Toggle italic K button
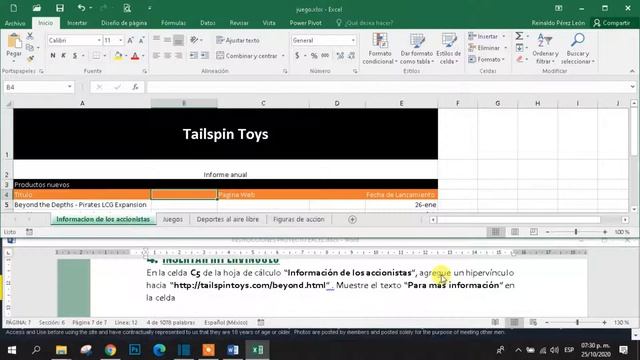This screenshot has height=360, width=640. 64,56
